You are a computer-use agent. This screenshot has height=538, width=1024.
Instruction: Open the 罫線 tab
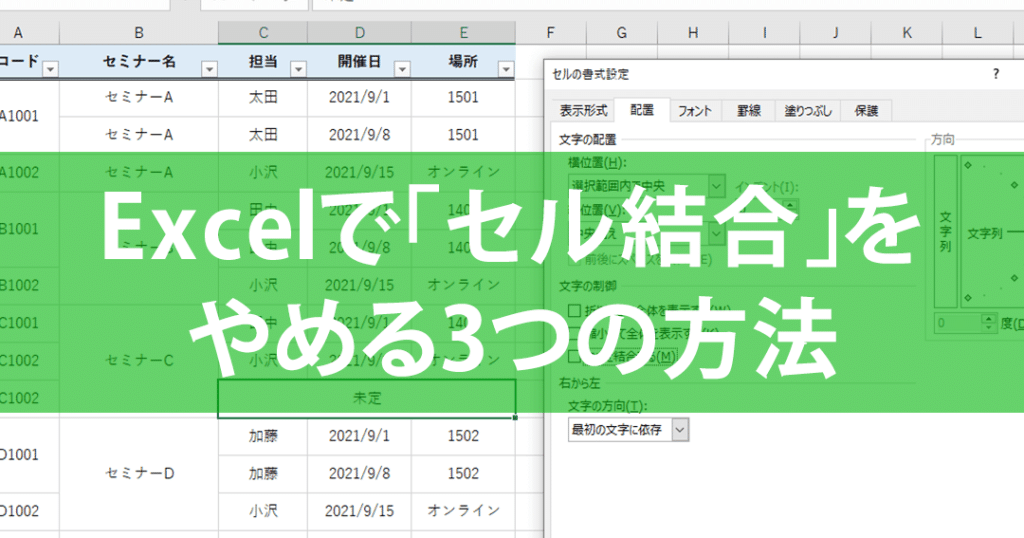click(748, 111)
